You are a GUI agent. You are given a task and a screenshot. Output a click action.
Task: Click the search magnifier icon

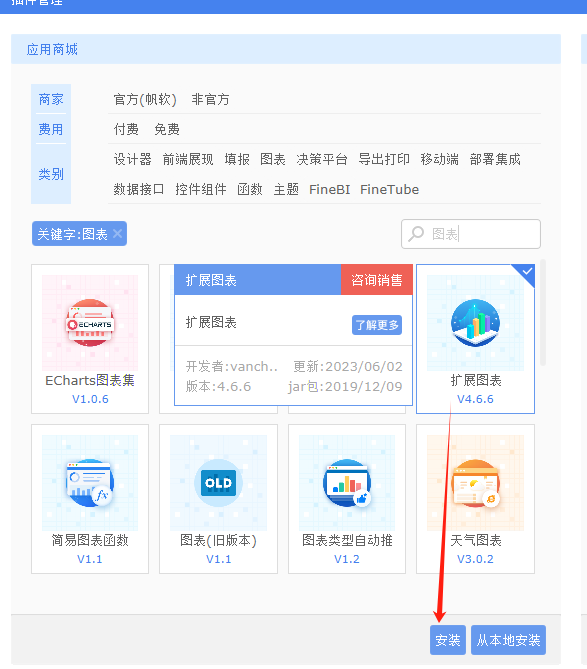[416, 234]
